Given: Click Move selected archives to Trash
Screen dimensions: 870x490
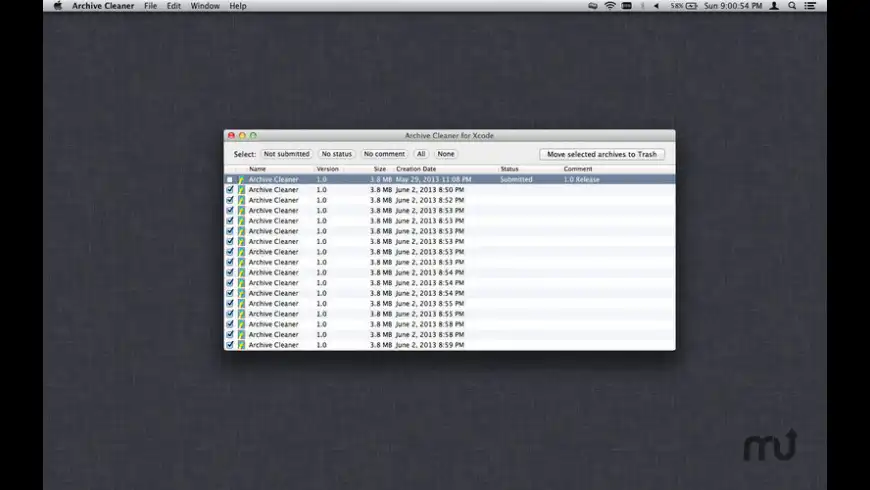Looking at the screenshot, I should 602,154.
